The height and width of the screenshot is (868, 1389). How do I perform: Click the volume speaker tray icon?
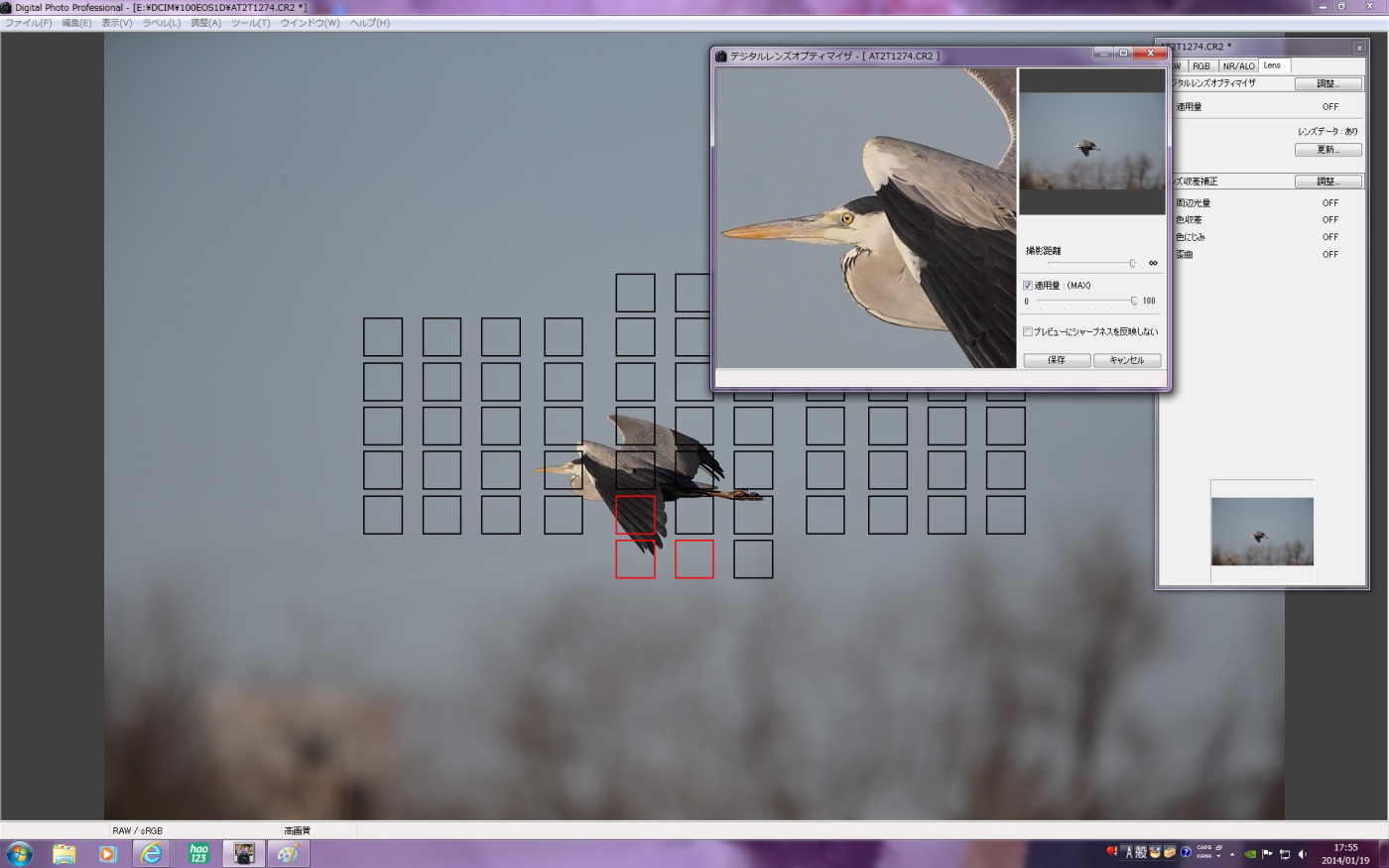1303,853
